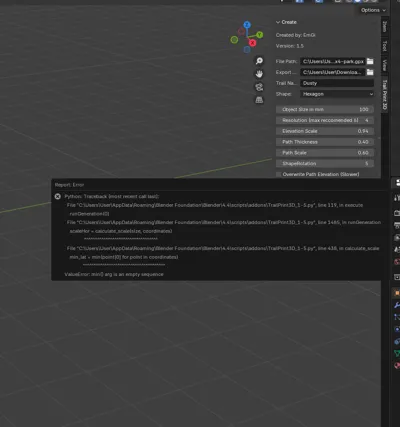Viewport: 400px width, 427px height.
Task: Click the Trail Name field containing Dusty
Action: coord(337,83)
